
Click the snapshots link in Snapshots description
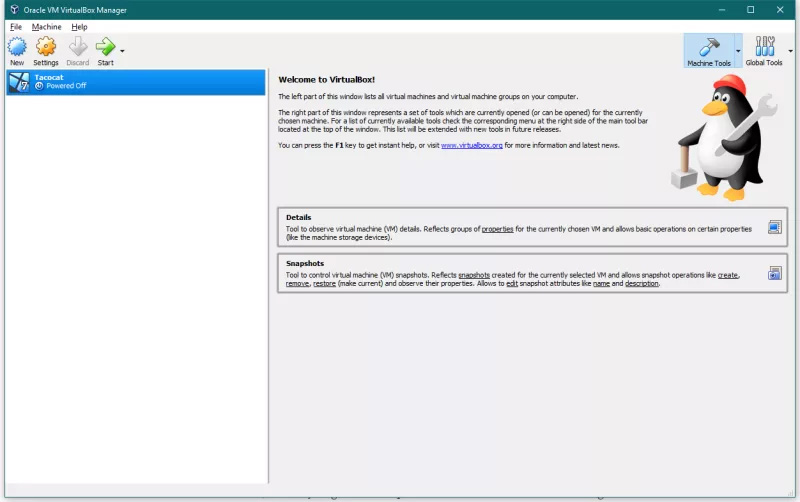pyautogui.click(x=474, y=275)
